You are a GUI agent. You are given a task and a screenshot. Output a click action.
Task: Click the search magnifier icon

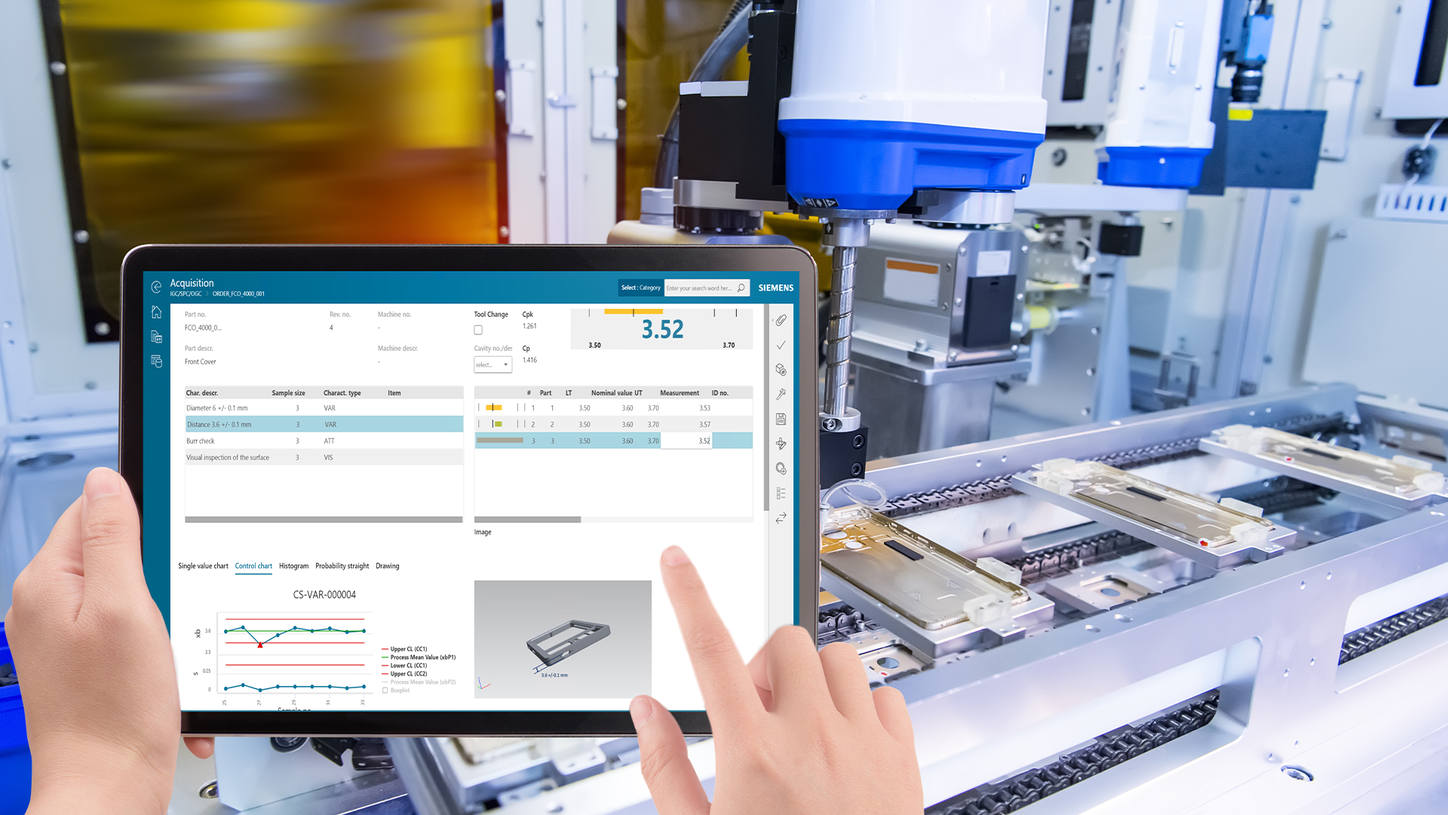(741, 287)
